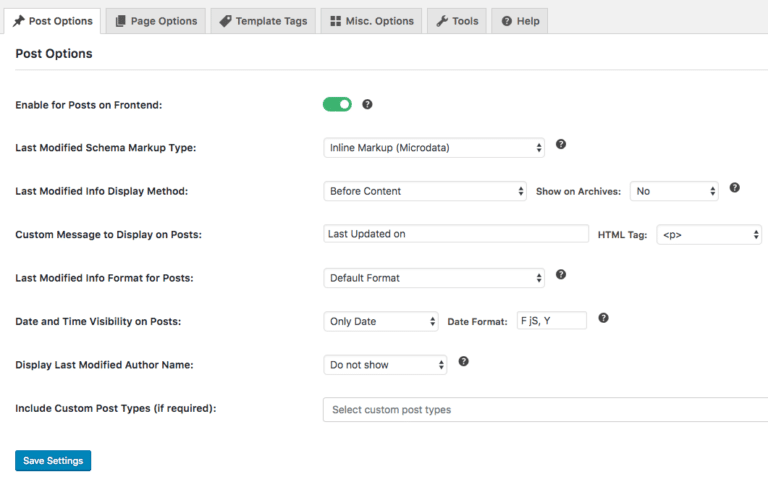Image resolution: width=768 pixels, height=477 pixels.
Task: Click the Show on Archives label
Action: 578,191
